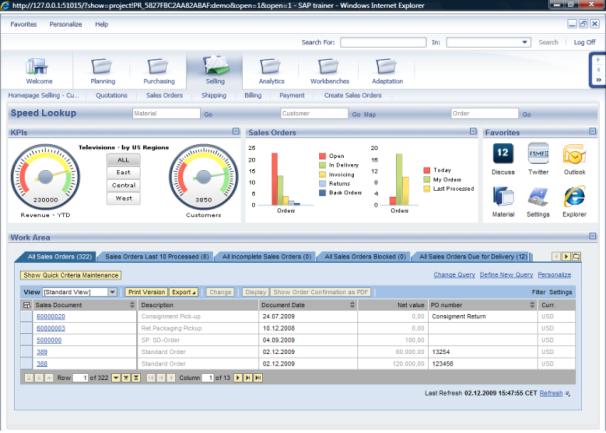Open the tab list icon
The image size is (606, 433).
[576, 256]
